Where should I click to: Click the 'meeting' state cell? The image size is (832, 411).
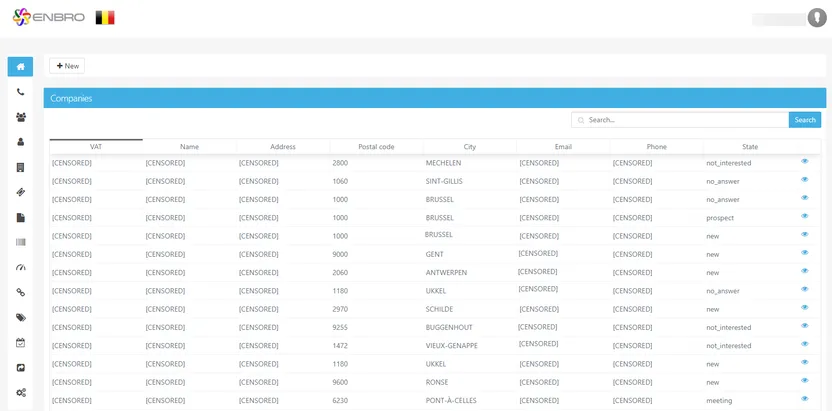(719, 400)
